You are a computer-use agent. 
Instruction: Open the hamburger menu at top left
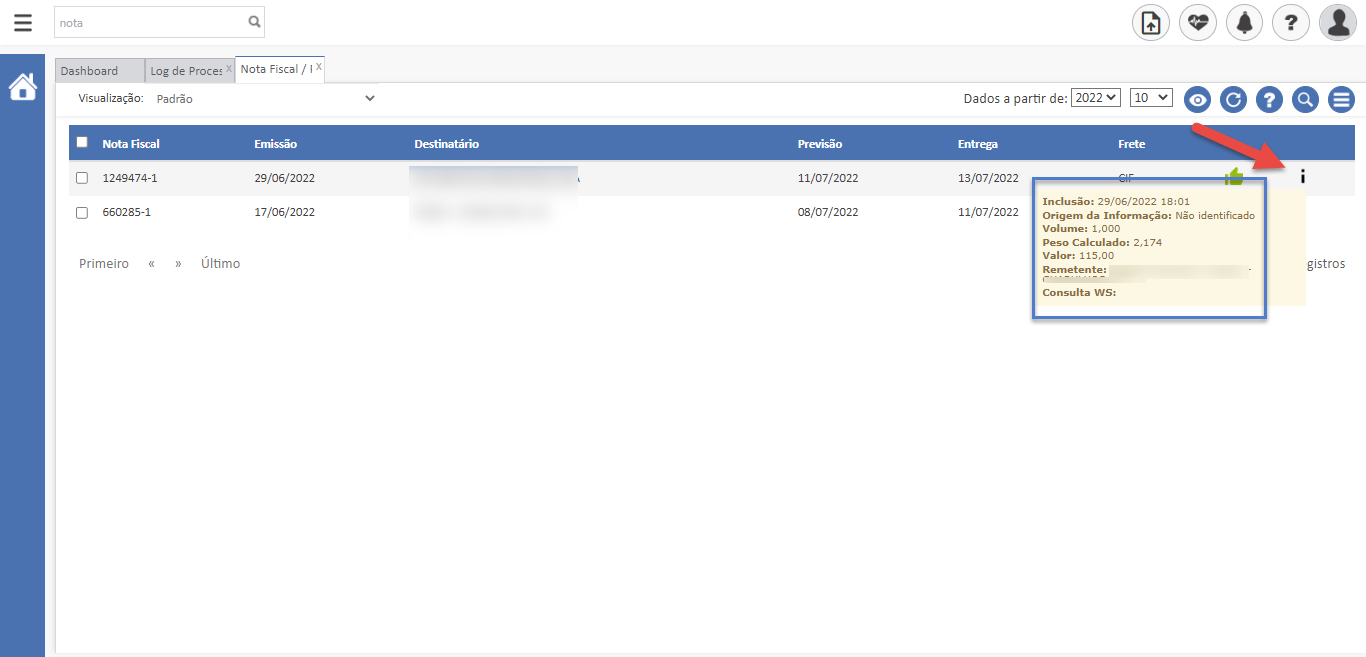(22, 22)
